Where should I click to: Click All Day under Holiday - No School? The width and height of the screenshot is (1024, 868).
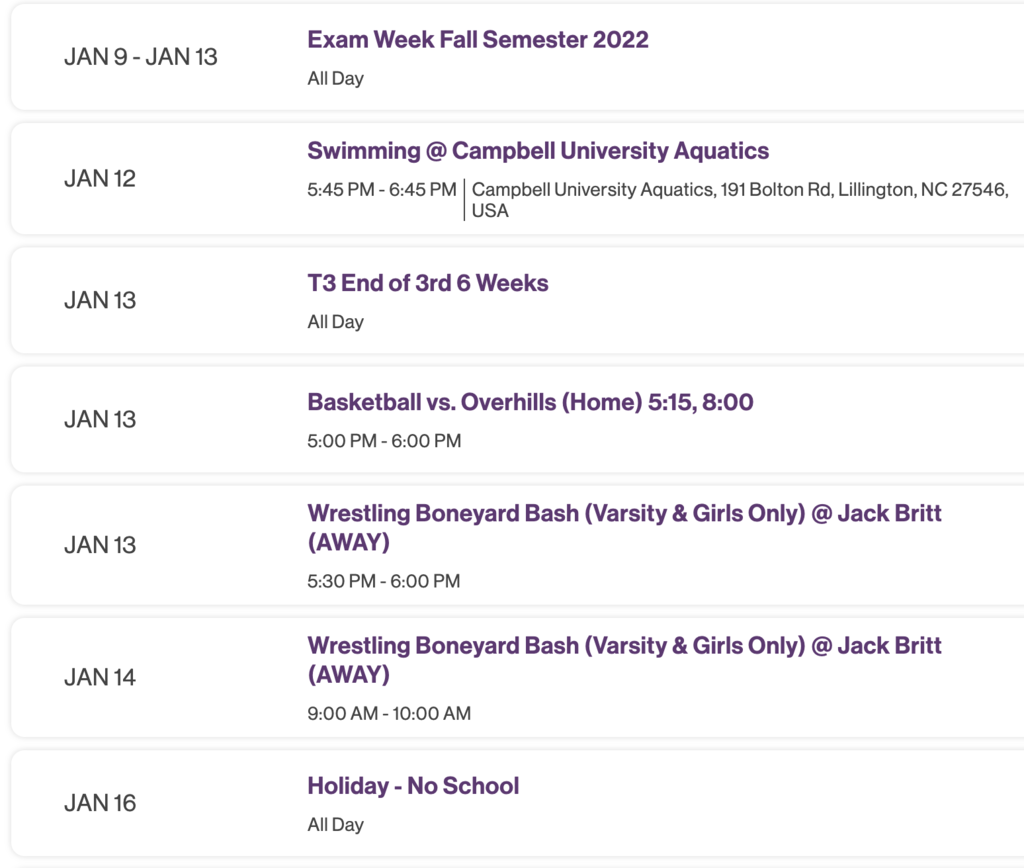[335, 824]
